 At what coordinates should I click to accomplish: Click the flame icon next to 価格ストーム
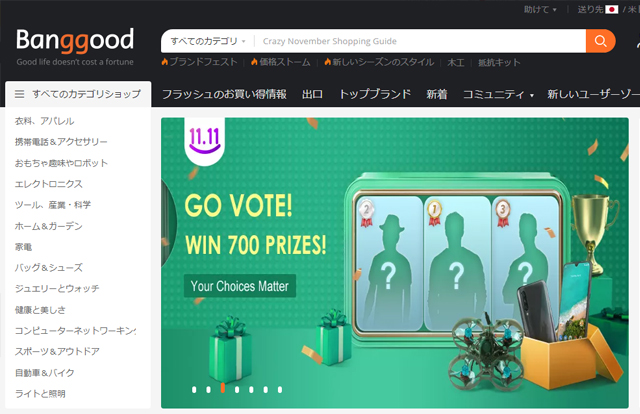tap(254, 62)
